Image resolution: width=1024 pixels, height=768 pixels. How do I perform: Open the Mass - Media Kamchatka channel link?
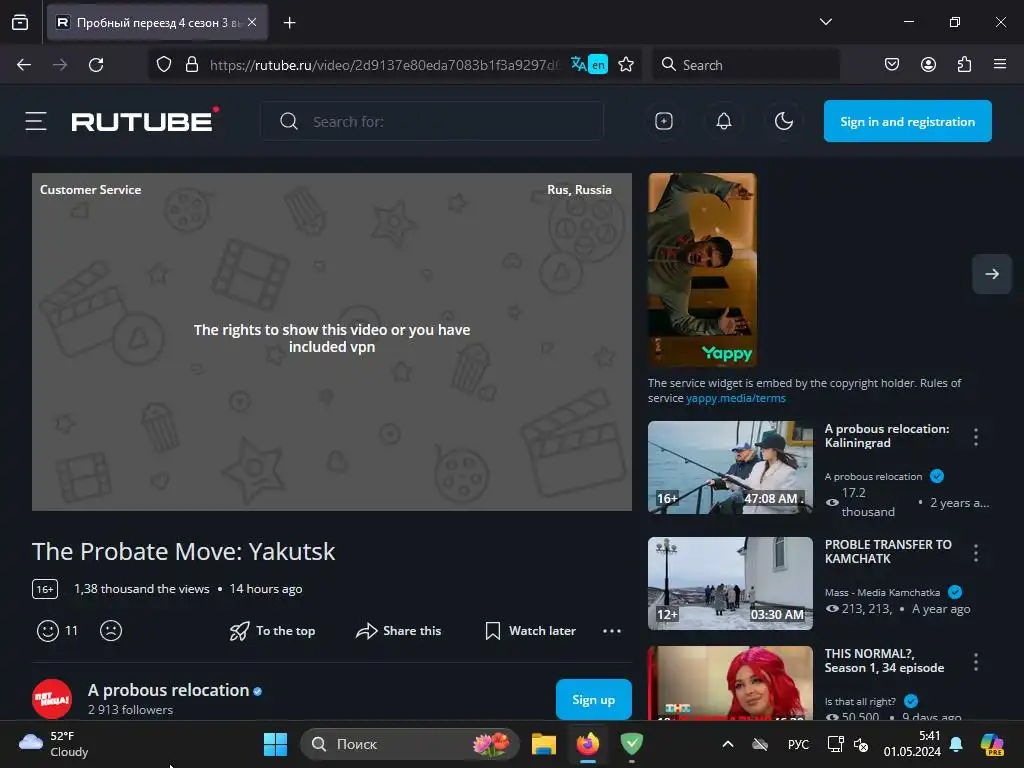(x=882, y=592)
